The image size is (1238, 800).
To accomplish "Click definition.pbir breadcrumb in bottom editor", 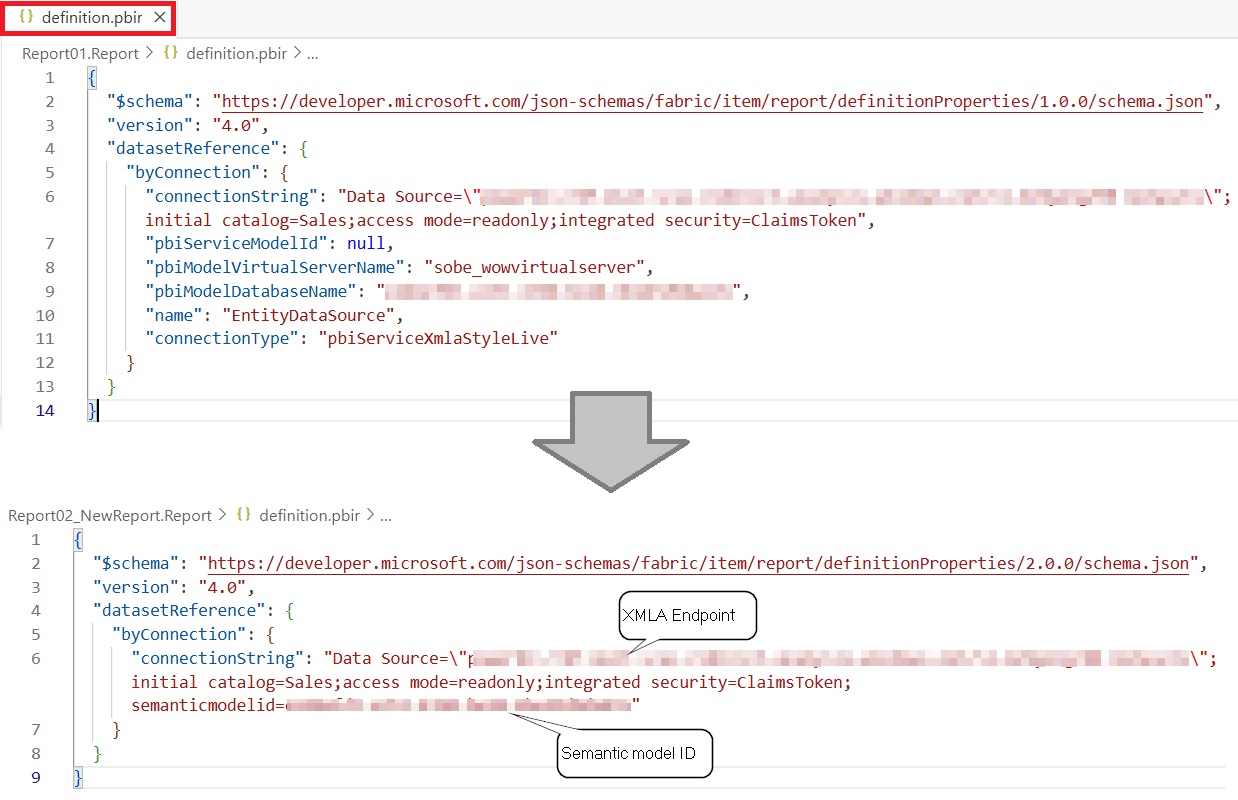I will (311, 516).
